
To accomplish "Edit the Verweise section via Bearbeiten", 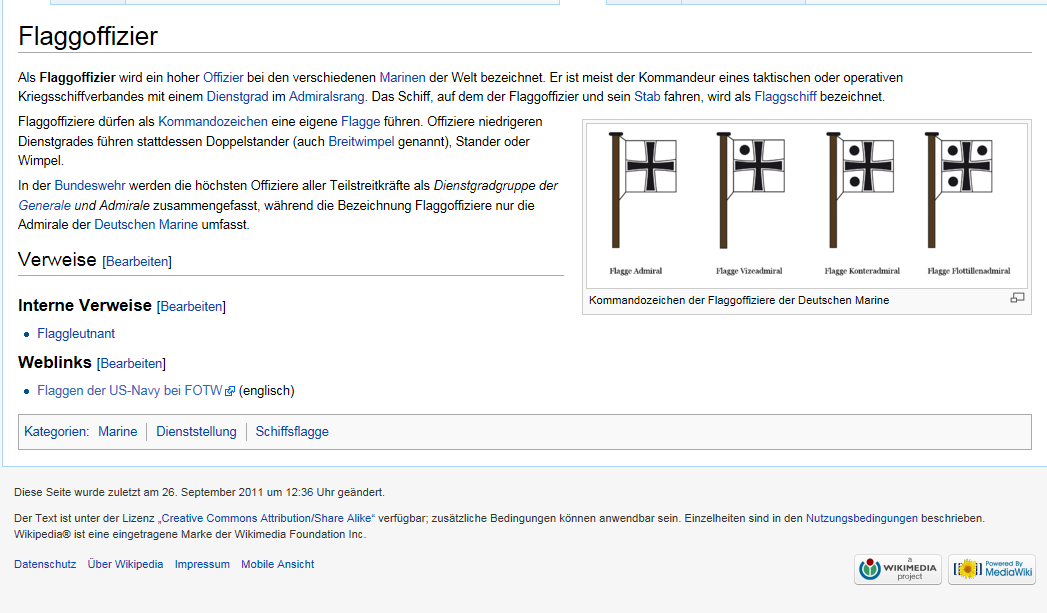I will tap(137, 262).
